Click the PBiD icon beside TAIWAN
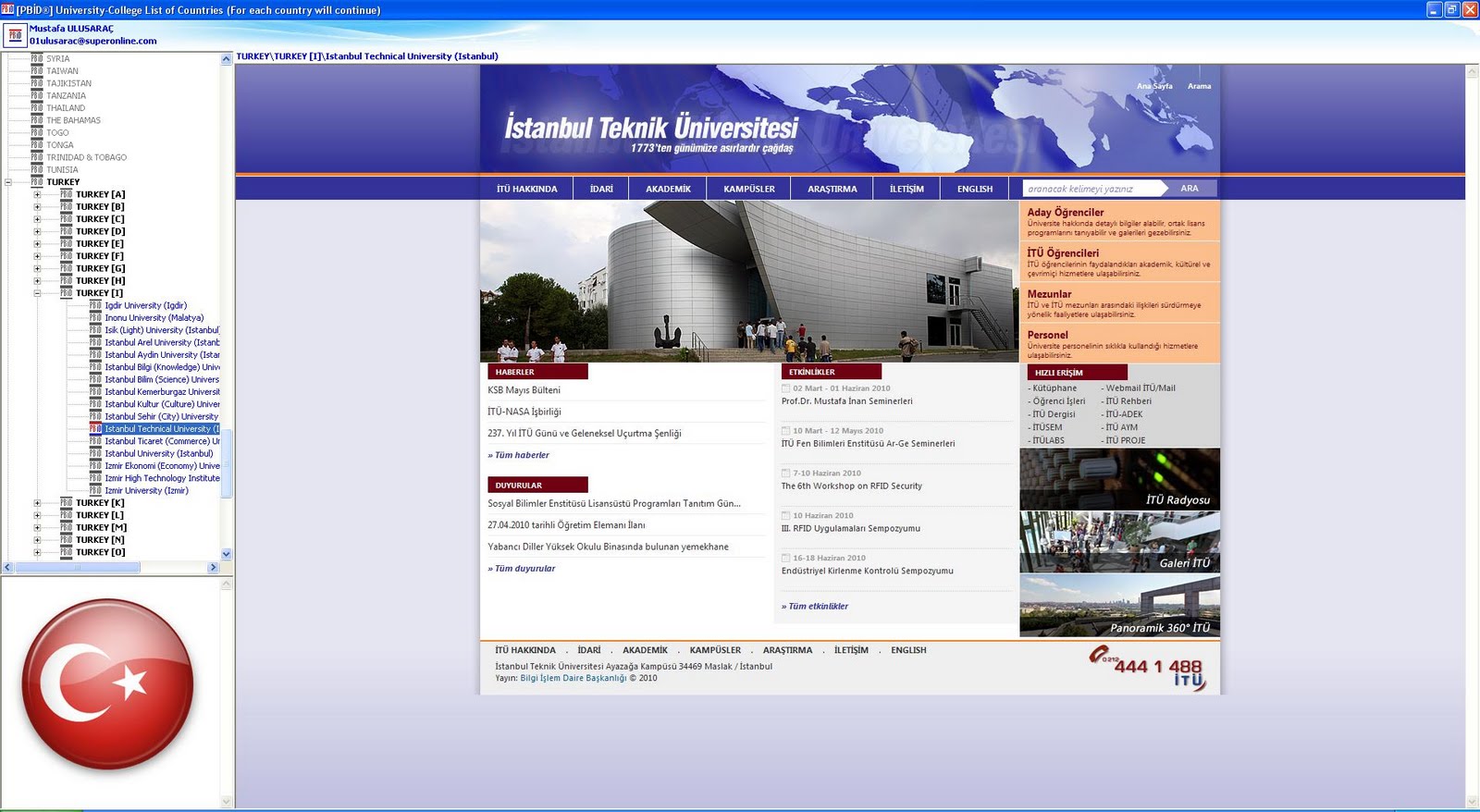 (x=37, y=71)
